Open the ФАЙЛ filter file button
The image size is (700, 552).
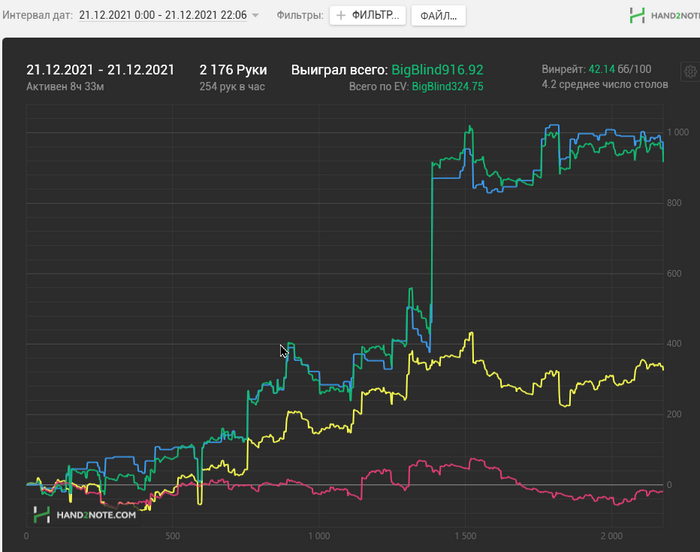[438, 16]
